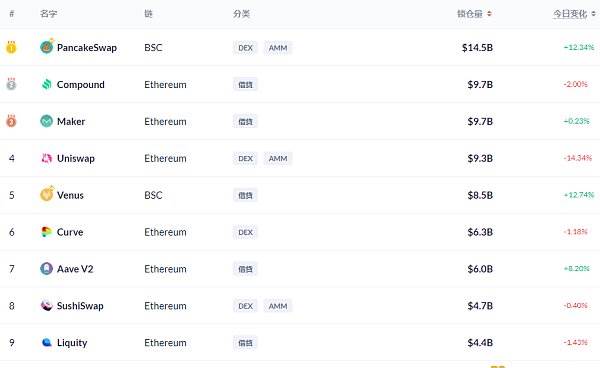
Task: Click the Venus logo icon
Action: (47, 194)
